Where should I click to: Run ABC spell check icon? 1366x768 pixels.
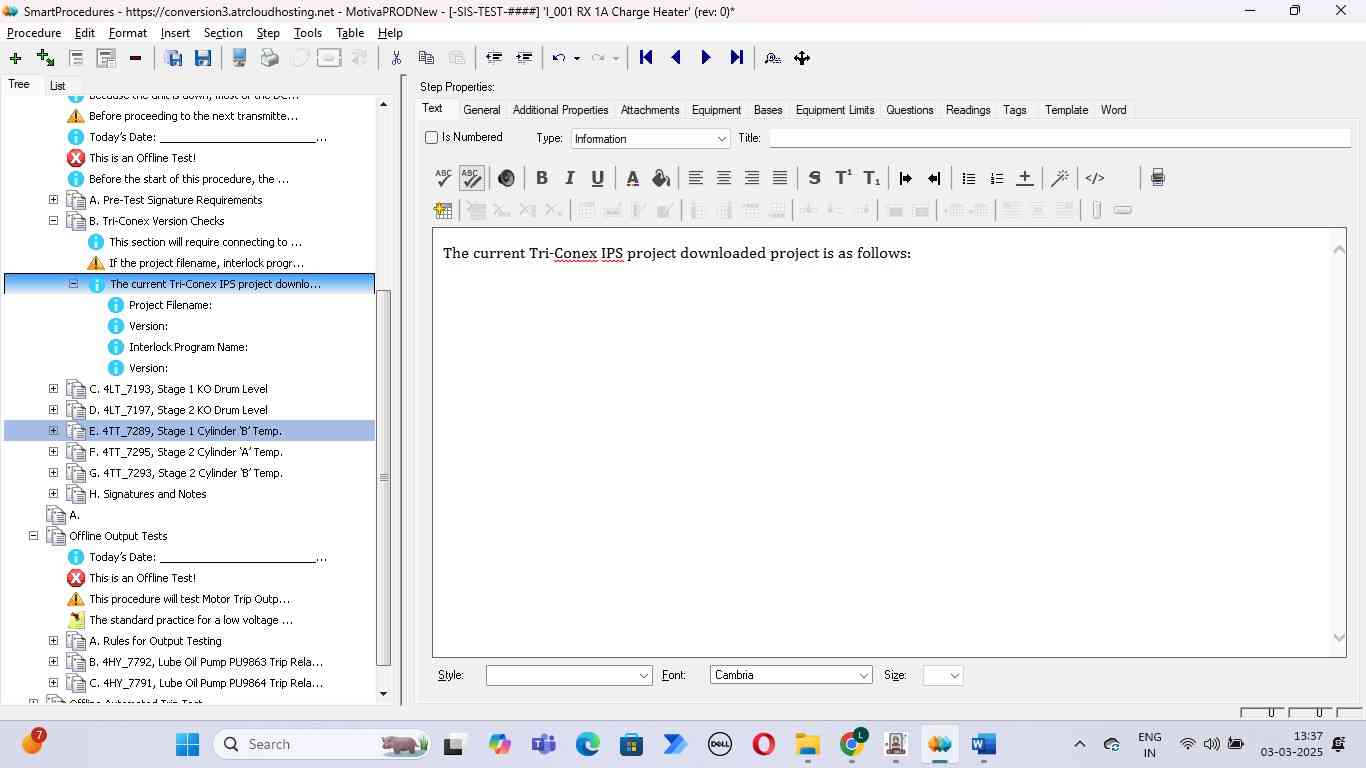[443, 178]
